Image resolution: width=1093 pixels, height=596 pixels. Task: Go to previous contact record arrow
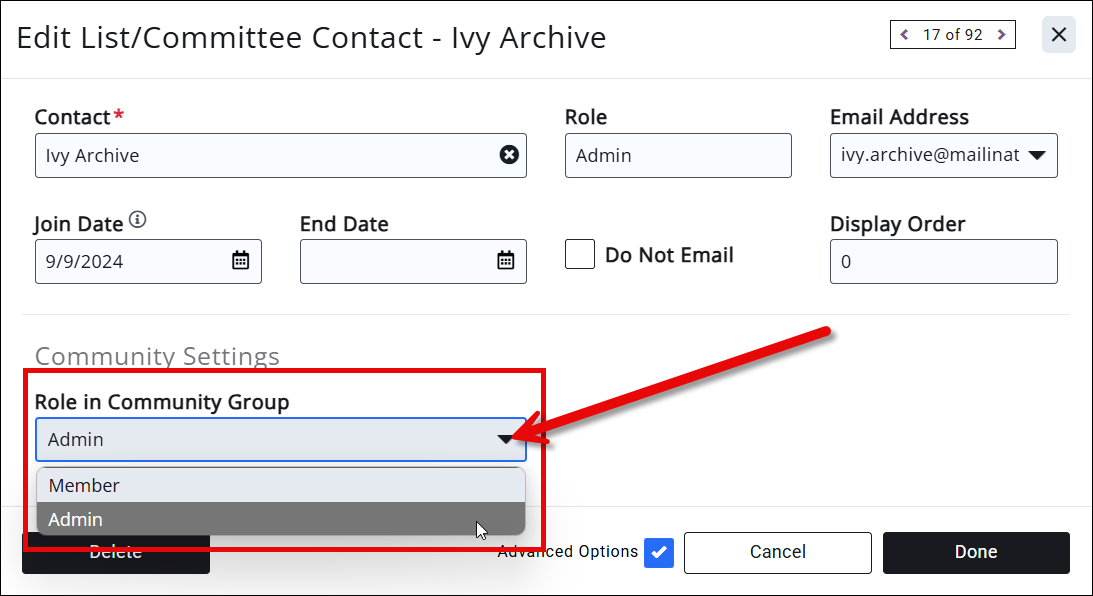click(905, 35)
